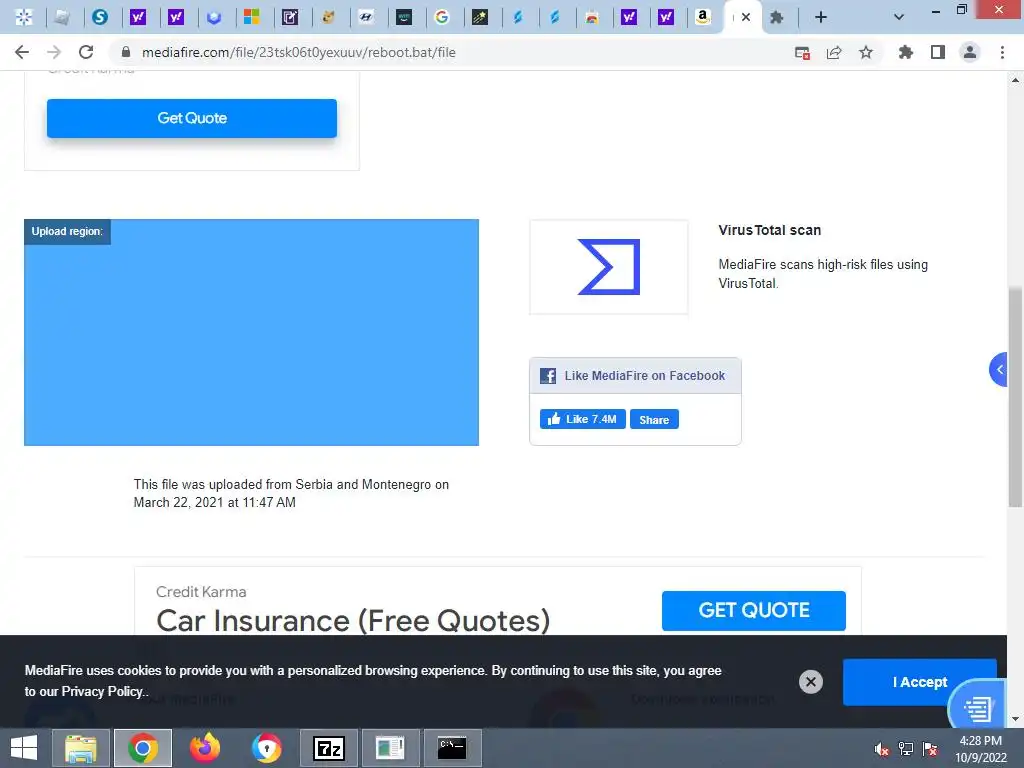Switch to the Amazon tab
Image resolution: width=1024 pixels, height=768 pixels.
click(703, 17)
